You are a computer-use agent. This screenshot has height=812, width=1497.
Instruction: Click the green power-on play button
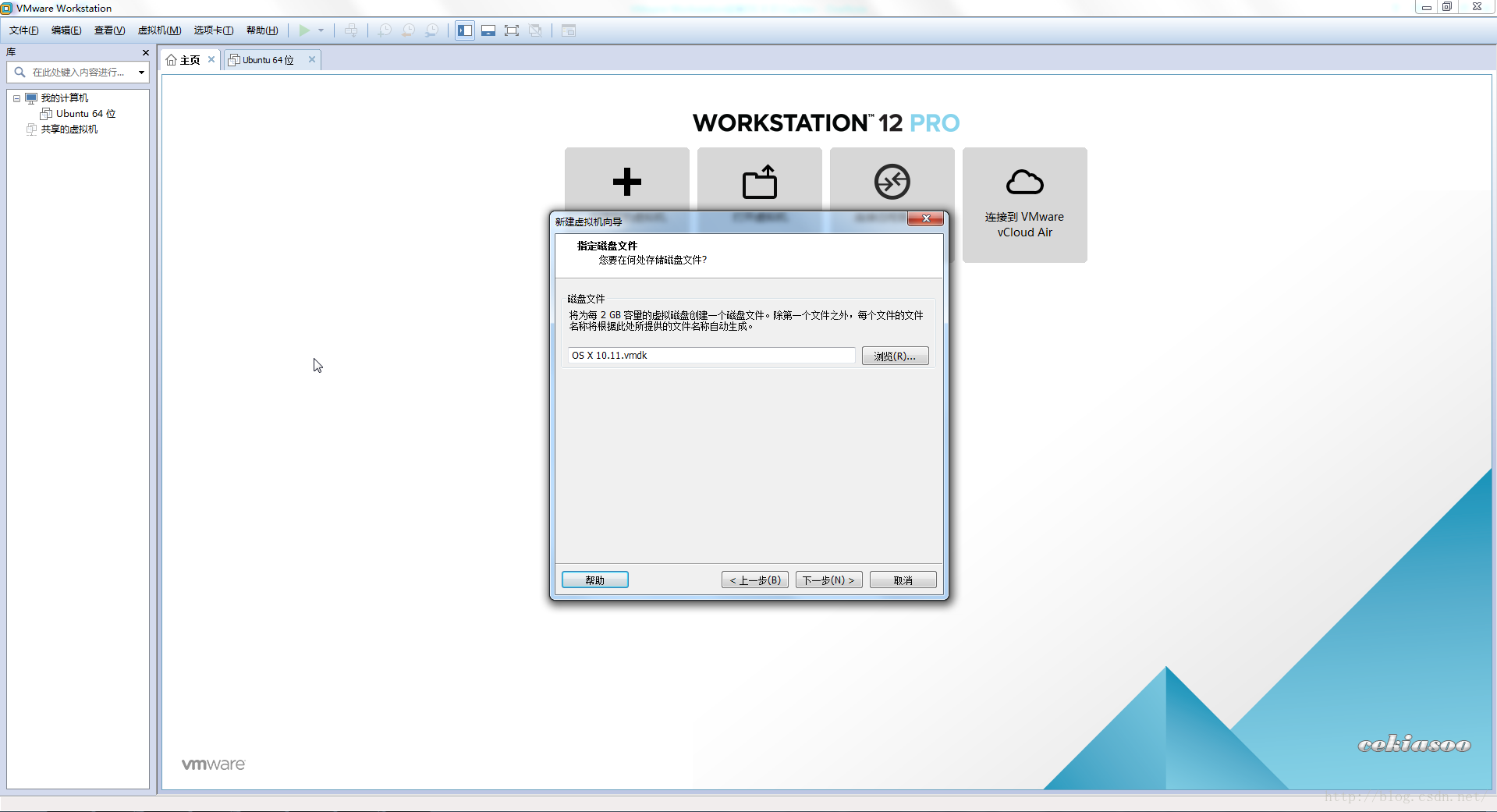(304, 30)
